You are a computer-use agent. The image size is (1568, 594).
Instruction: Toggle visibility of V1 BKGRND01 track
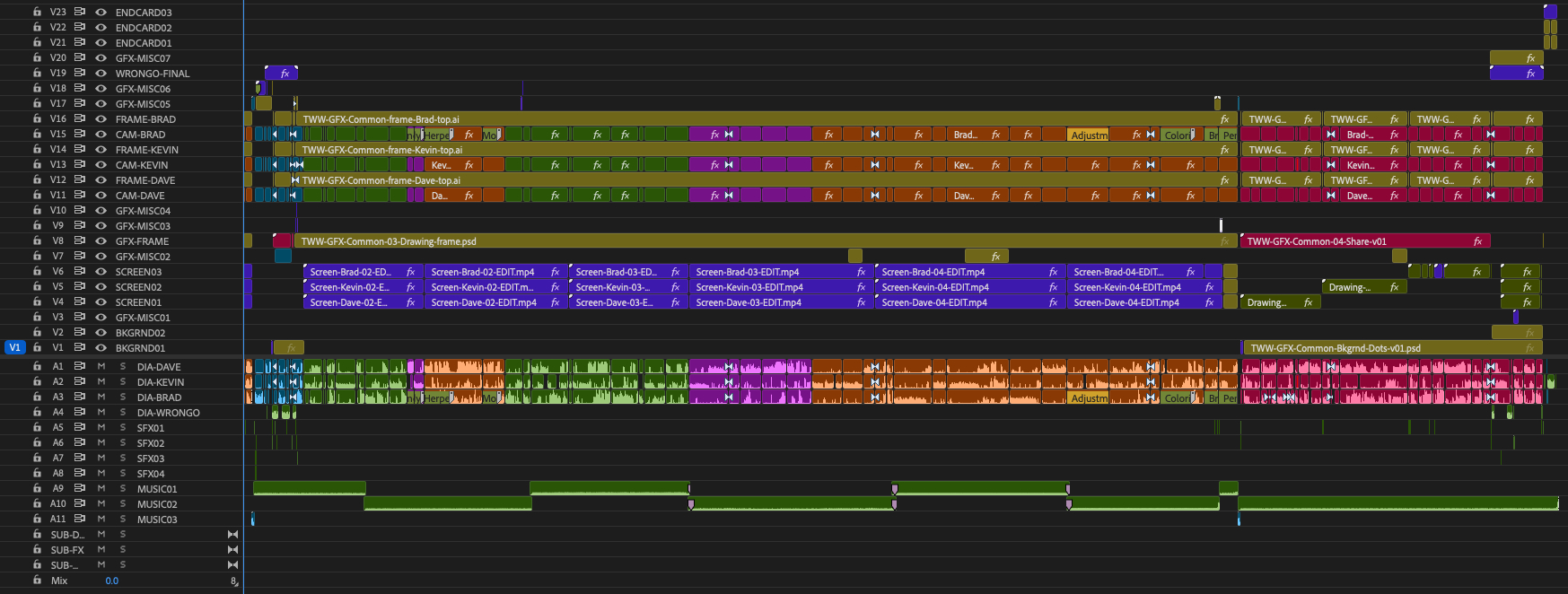point(101,348)
